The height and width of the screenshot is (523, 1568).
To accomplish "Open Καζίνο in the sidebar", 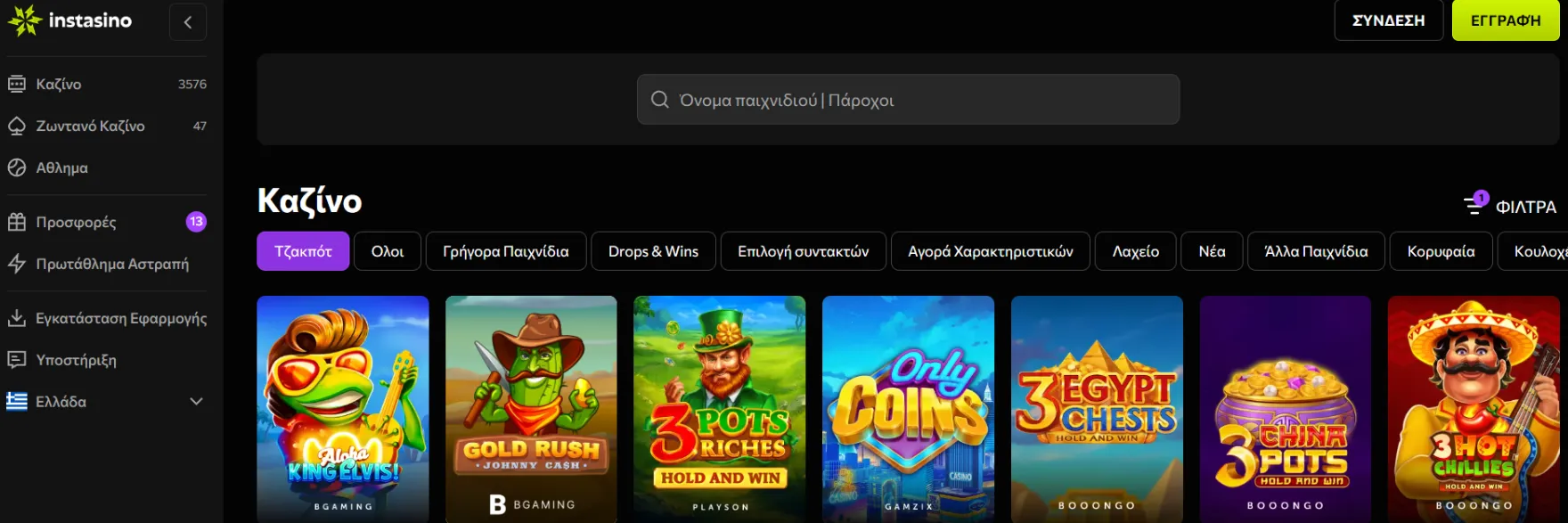I will tap(107, 84).
